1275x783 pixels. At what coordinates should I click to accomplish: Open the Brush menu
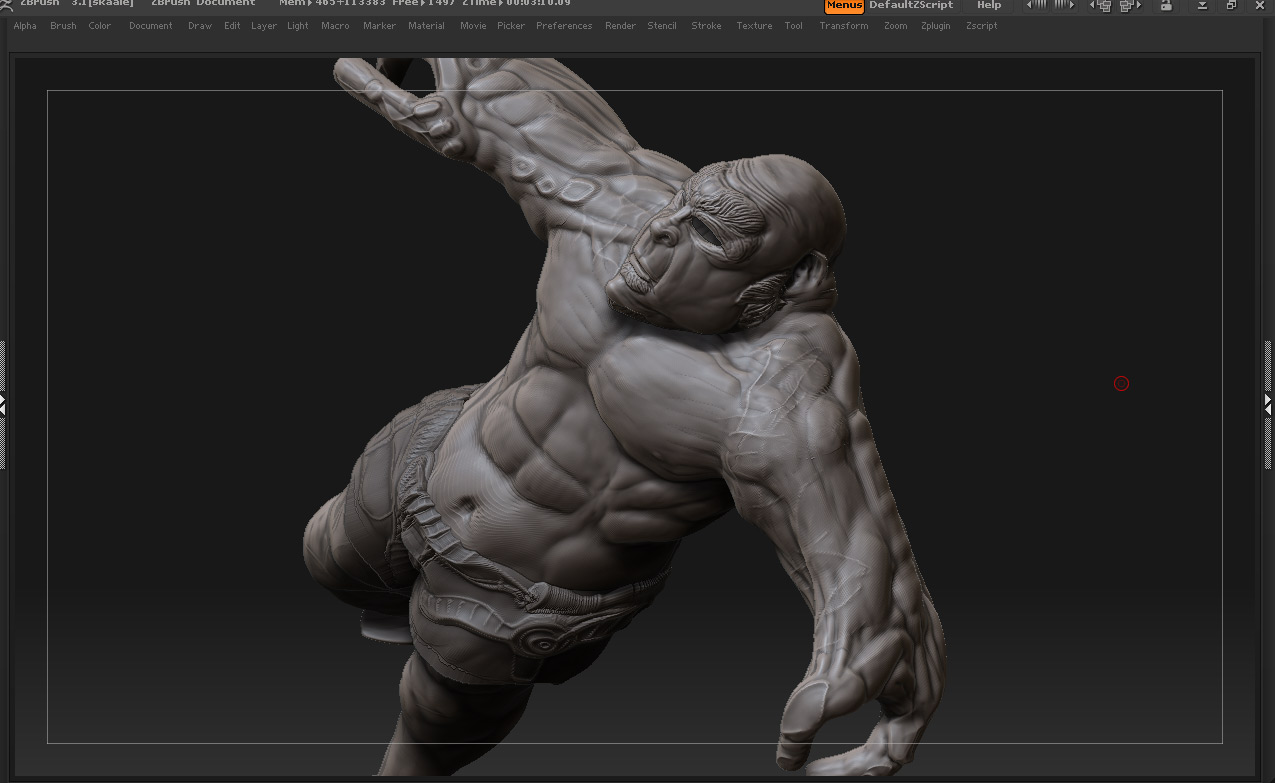click(x=63, y=26)
